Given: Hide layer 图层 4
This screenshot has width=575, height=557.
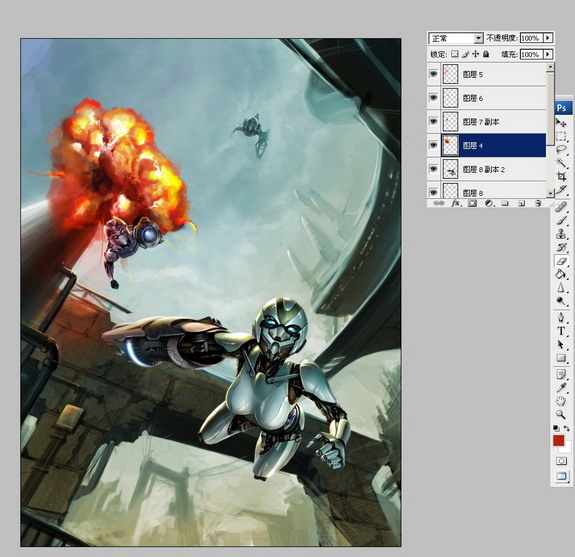Looking at the screenshot, I should tap(433, 145).
